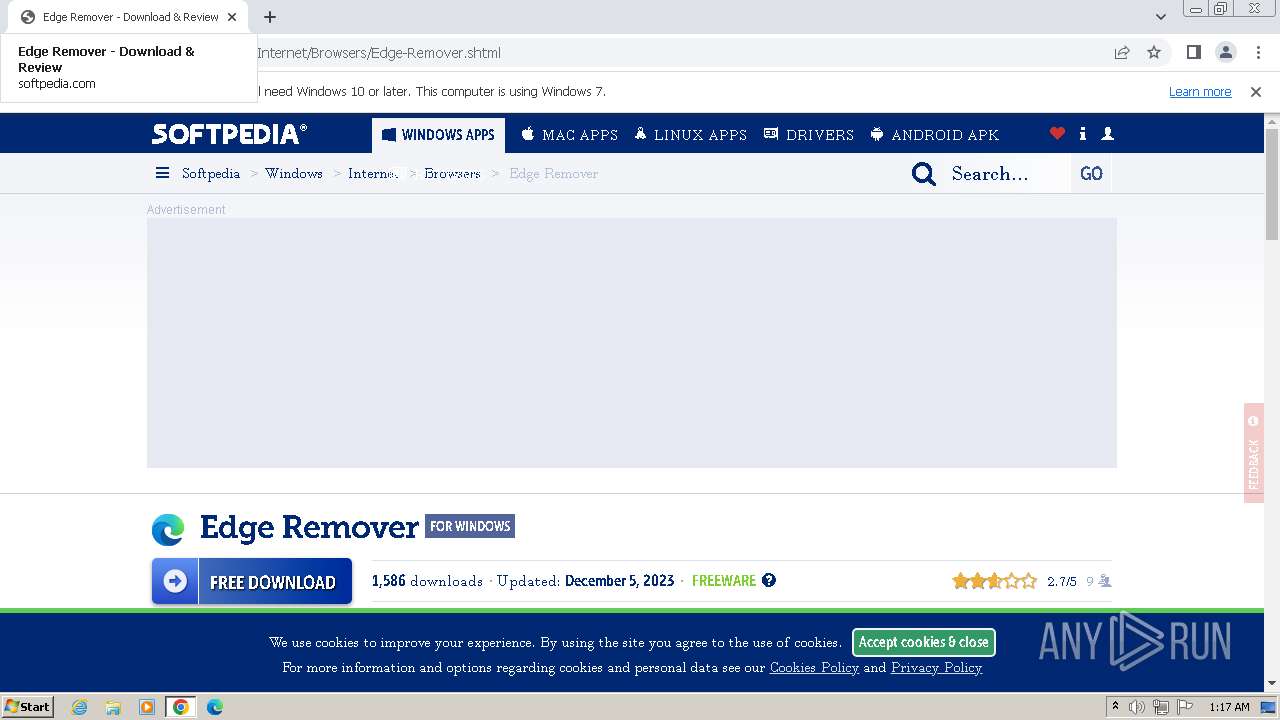Image resolution: width=1280 pixels, height=720 pixels.
Task: Open the media player taskbar icon
Action: 147,707
